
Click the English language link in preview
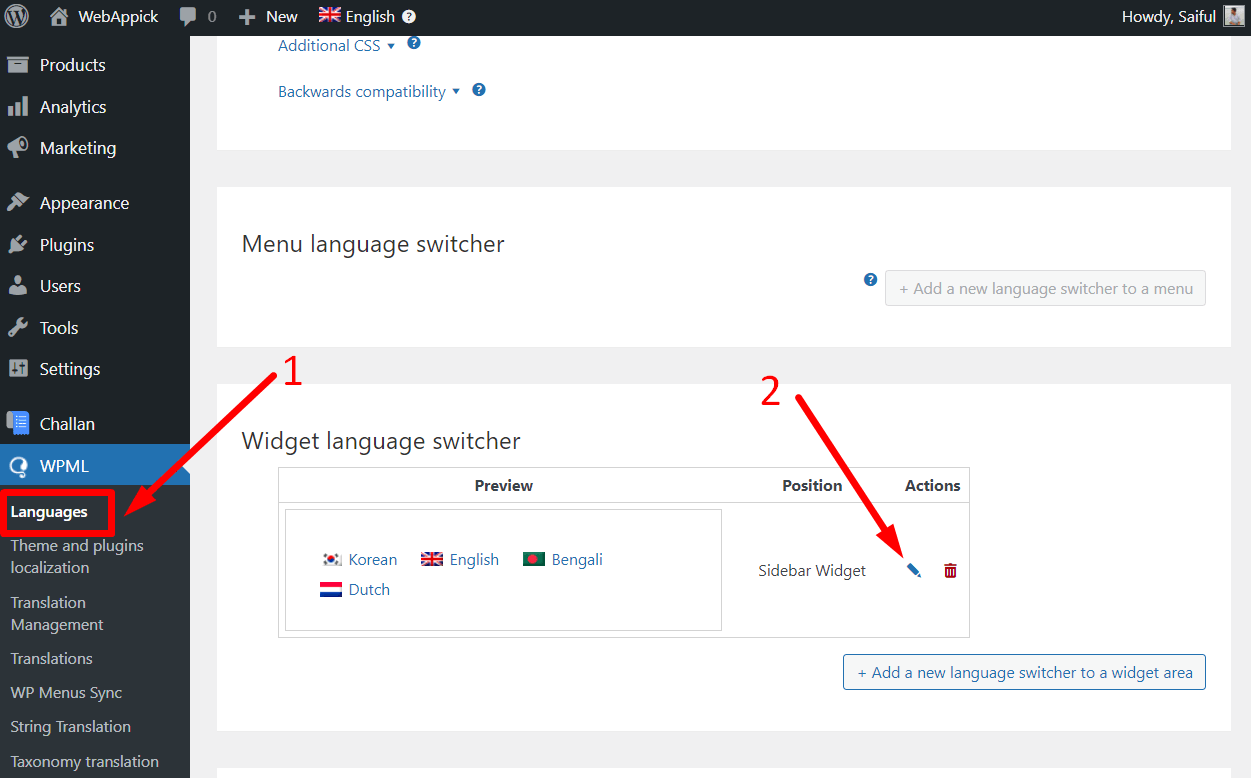tap(474, 560)
